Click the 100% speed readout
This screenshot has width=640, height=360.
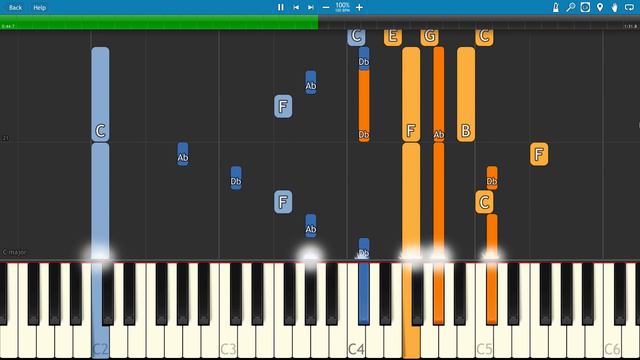coord(342,6)
